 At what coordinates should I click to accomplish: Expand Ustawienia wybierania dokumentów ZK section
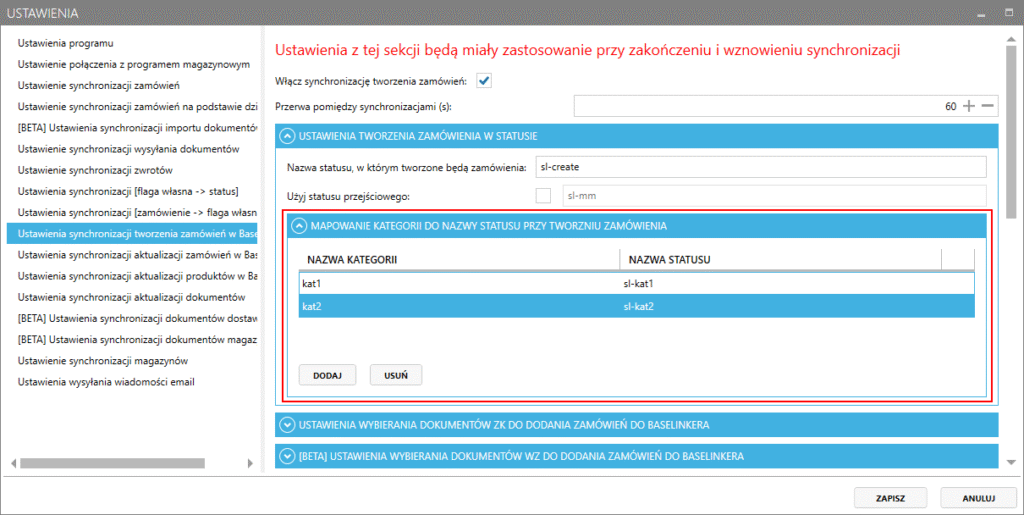click(287, 425)
